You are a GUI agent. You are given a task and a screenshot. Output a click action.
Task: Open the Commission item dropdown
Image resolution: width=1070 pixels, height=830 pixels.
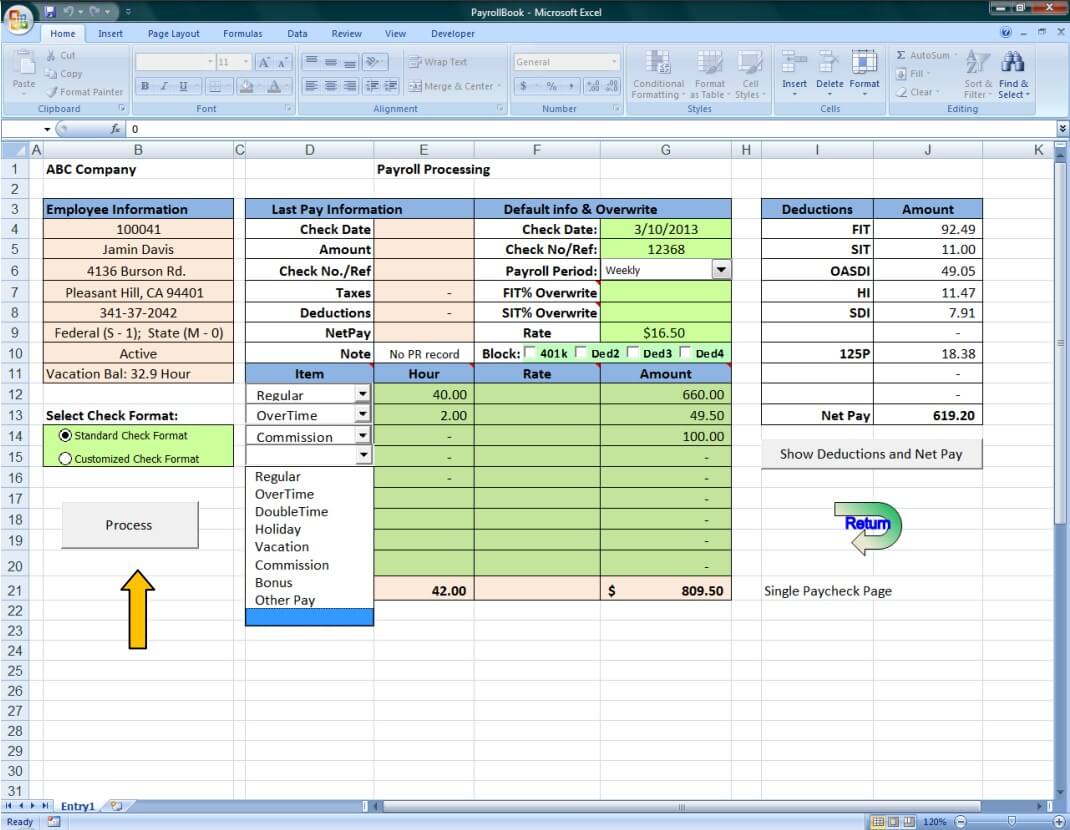point(364,435)
